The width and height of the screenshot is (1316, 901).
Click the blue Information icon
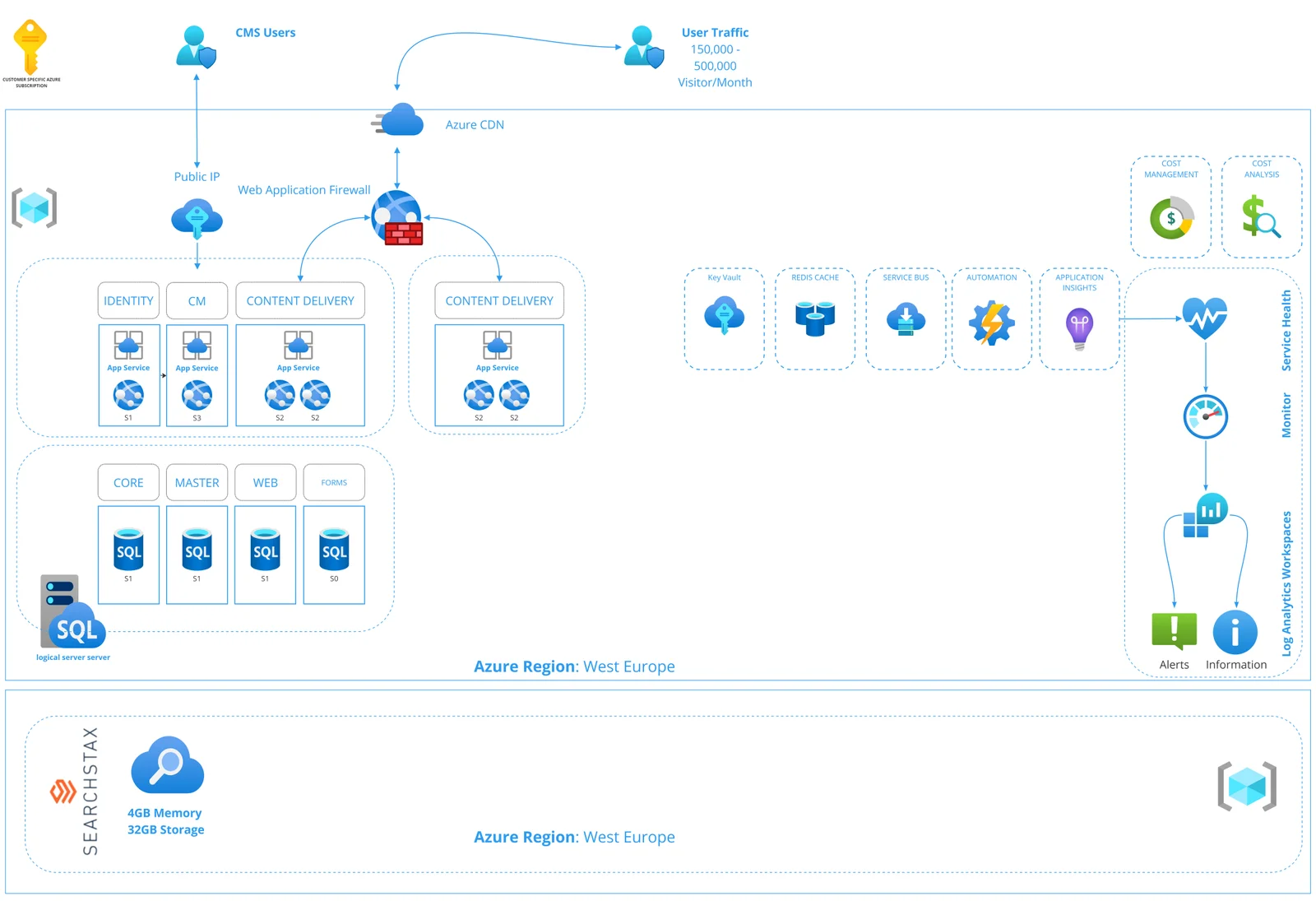1235,633
